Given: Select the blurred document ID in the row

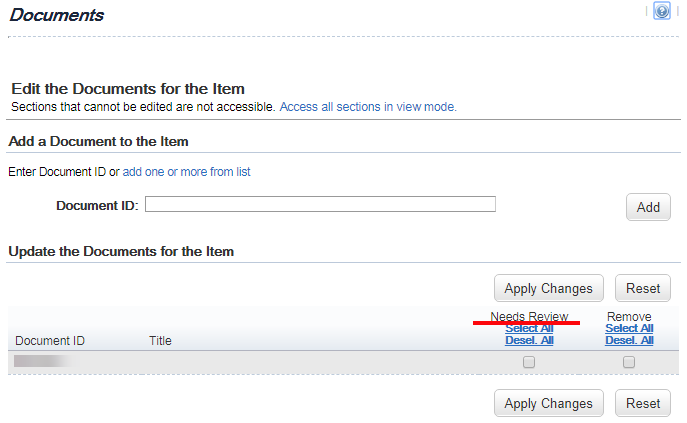Looking at the screenshot, I should click(44, 361).
